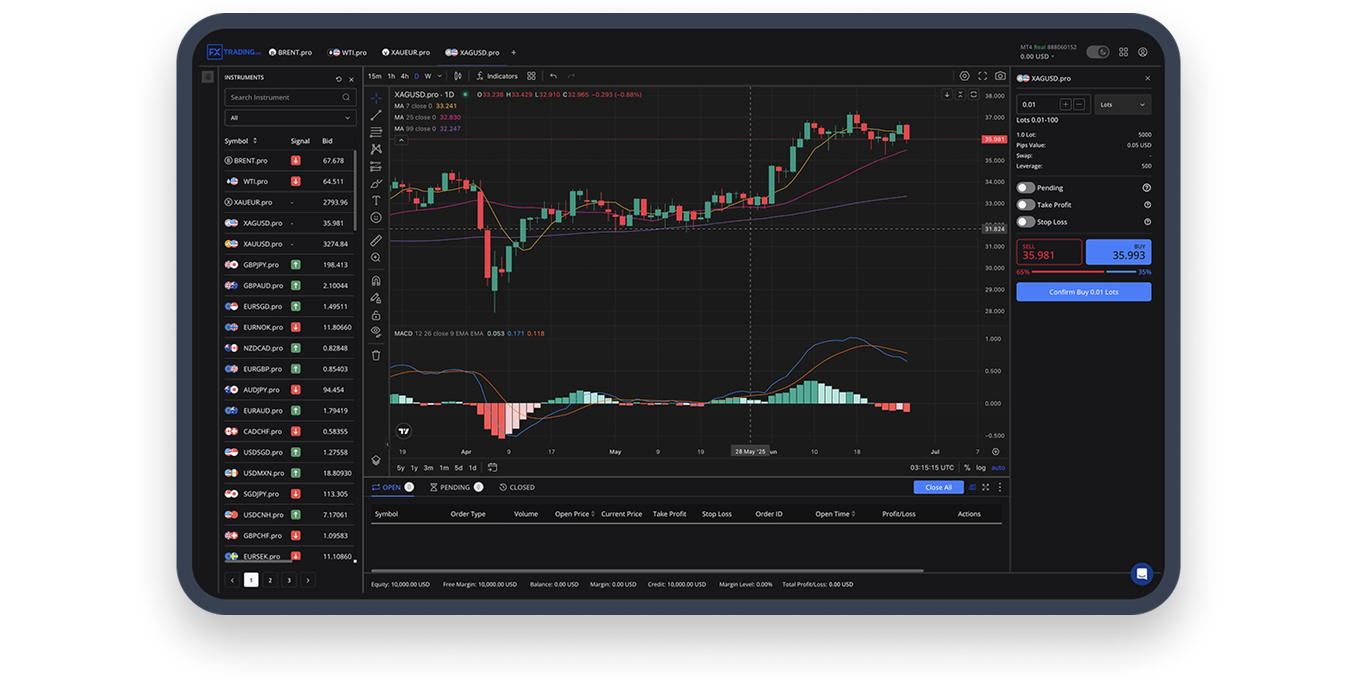Open the Lots unit dropdown
The image size is (1357, 678).
tap(1122, 104)
